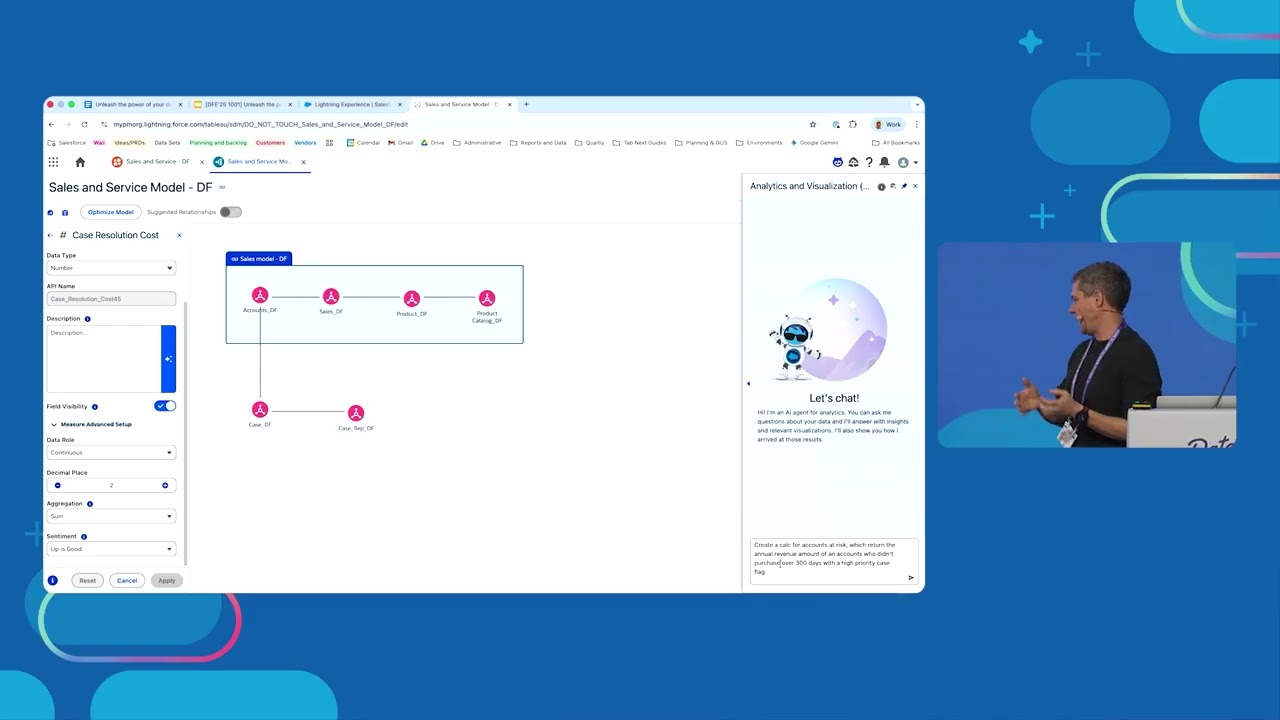Click the Reset button
This screenshot has width=1280, height=720.
point(87,580)
